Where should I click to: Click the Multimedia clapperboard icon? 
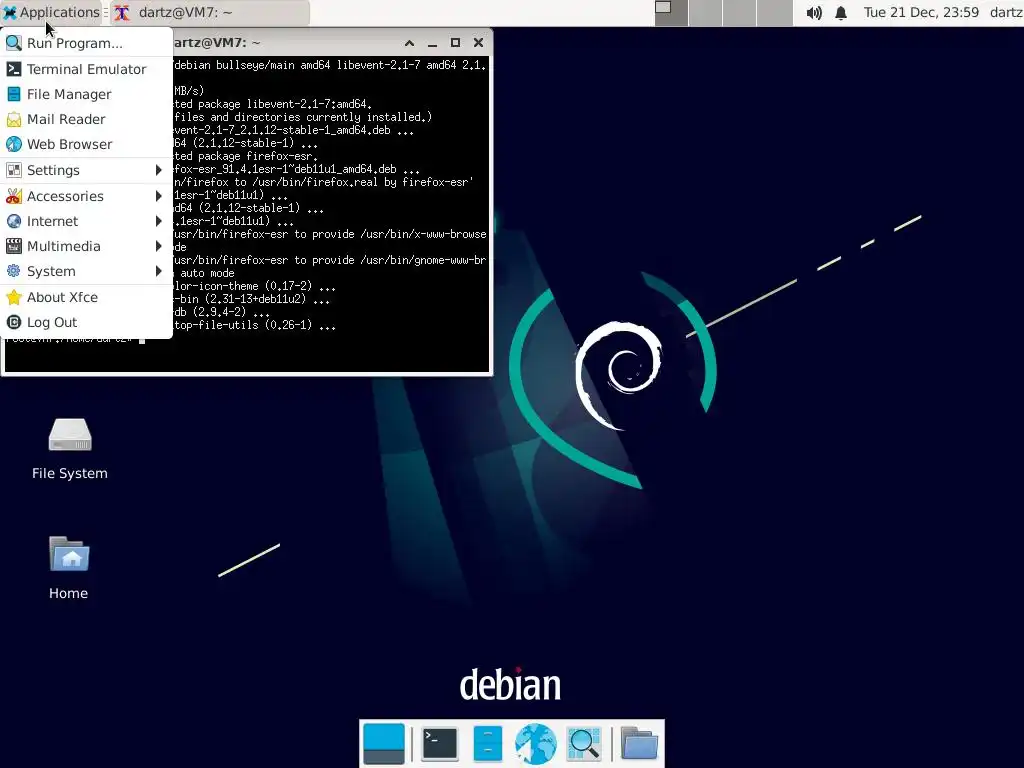pos(14,246)
